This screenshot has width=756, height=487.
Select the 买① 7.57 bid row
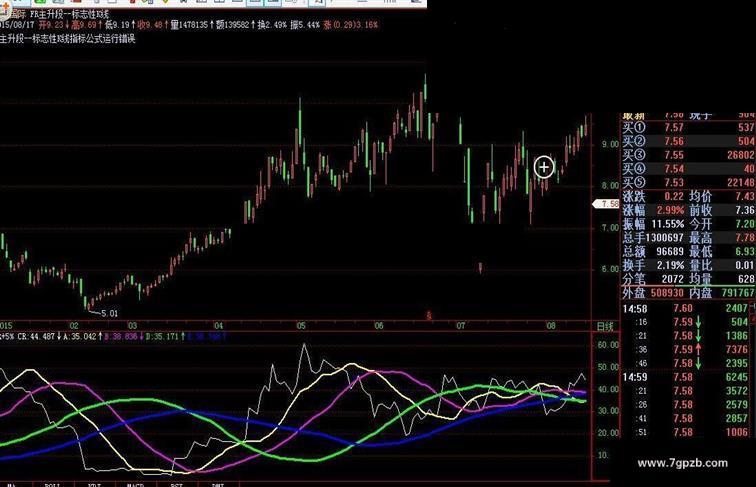(x=688, y=127)
